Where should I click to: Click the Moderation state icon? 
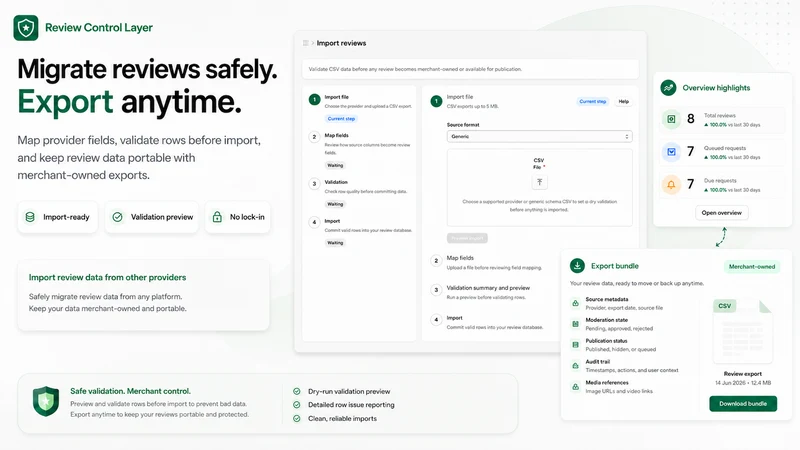576,324
